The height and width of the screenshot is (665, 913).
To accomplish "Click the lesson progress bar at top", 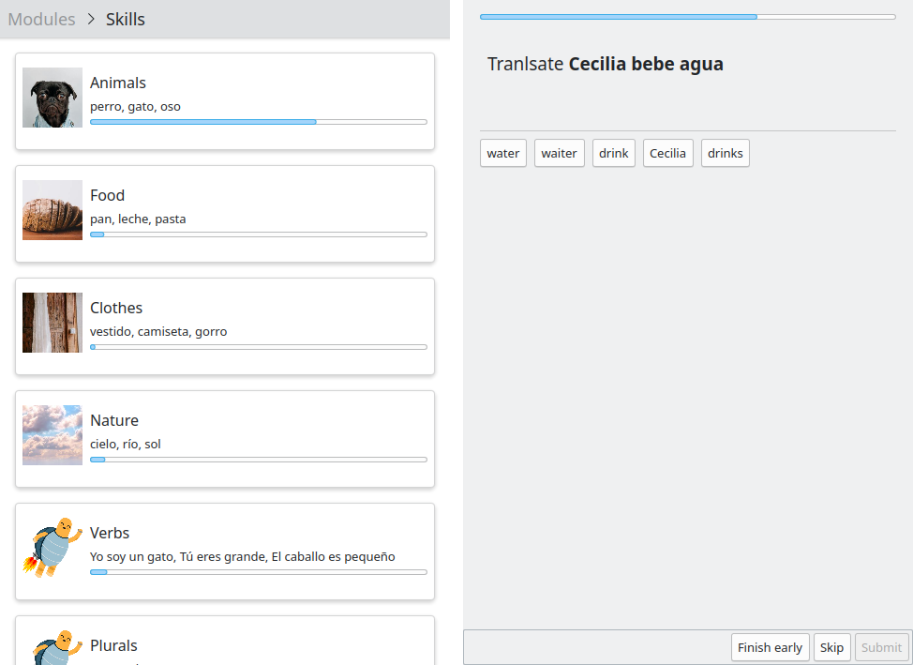I will [x=687, y=17].
